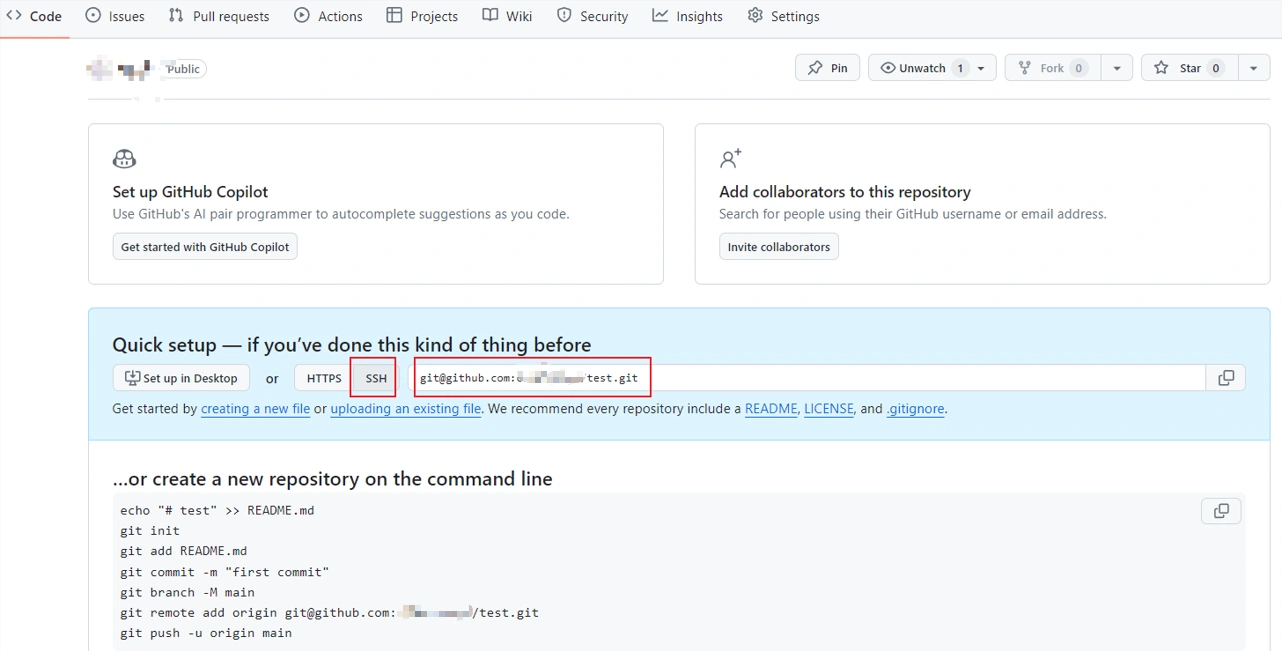This screenshot has width=1282, height=651.
Task: Click the Star count badge
Action: click(x=1216, y=68)
